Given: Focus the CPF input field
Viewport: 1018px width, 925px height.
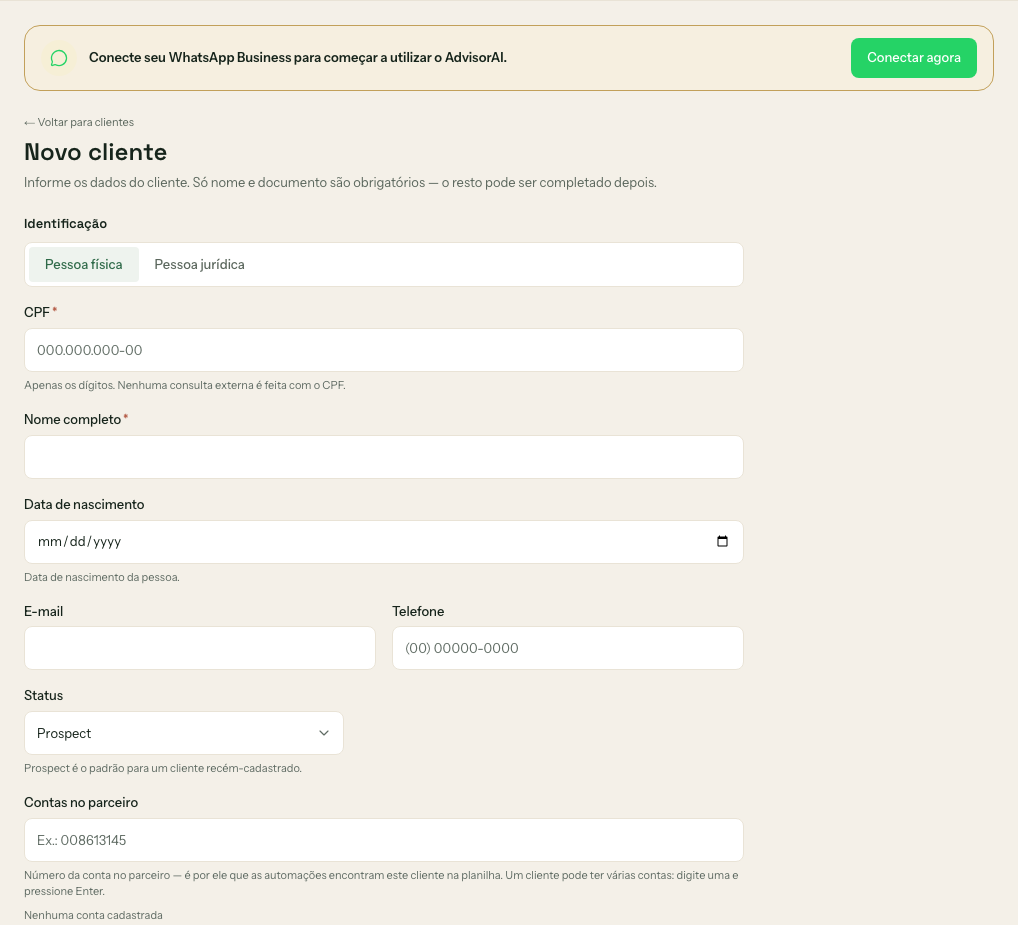Looking at the screenshot, I should [384, 350].
